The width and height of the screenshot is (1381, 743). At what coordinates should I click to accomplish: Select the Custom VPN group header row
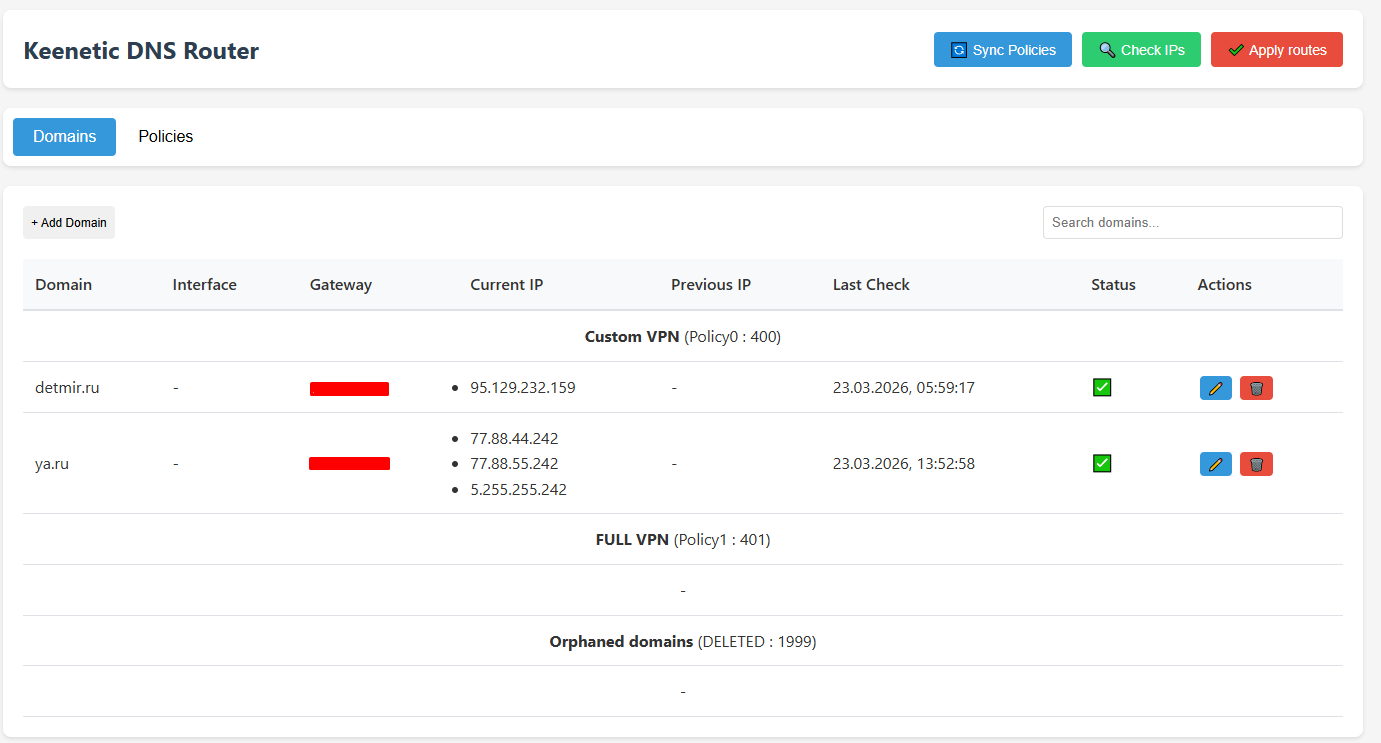tap(682, 337)
